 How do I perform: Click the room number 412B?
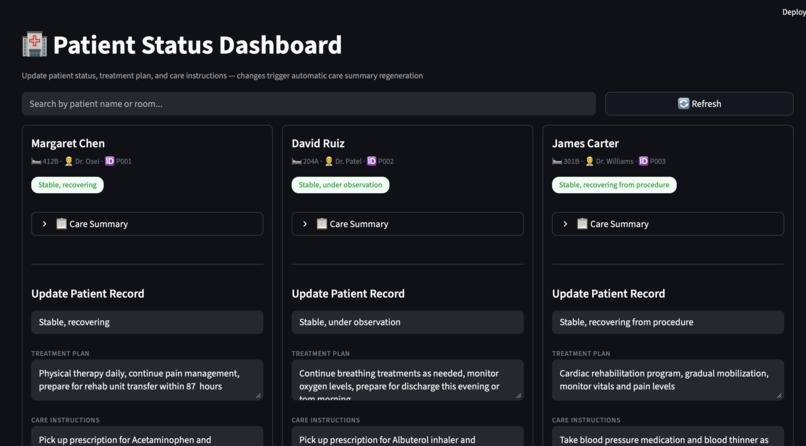tap(50, 161)
